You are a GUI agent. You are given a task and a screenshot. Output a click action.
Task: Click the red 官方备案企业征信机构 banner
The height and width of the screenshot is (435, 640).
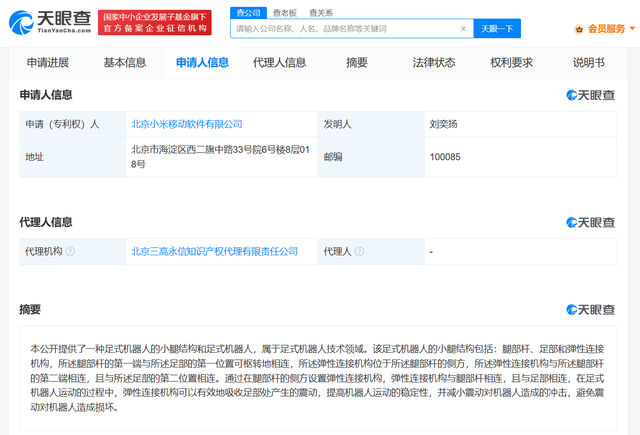pos(155,22)
